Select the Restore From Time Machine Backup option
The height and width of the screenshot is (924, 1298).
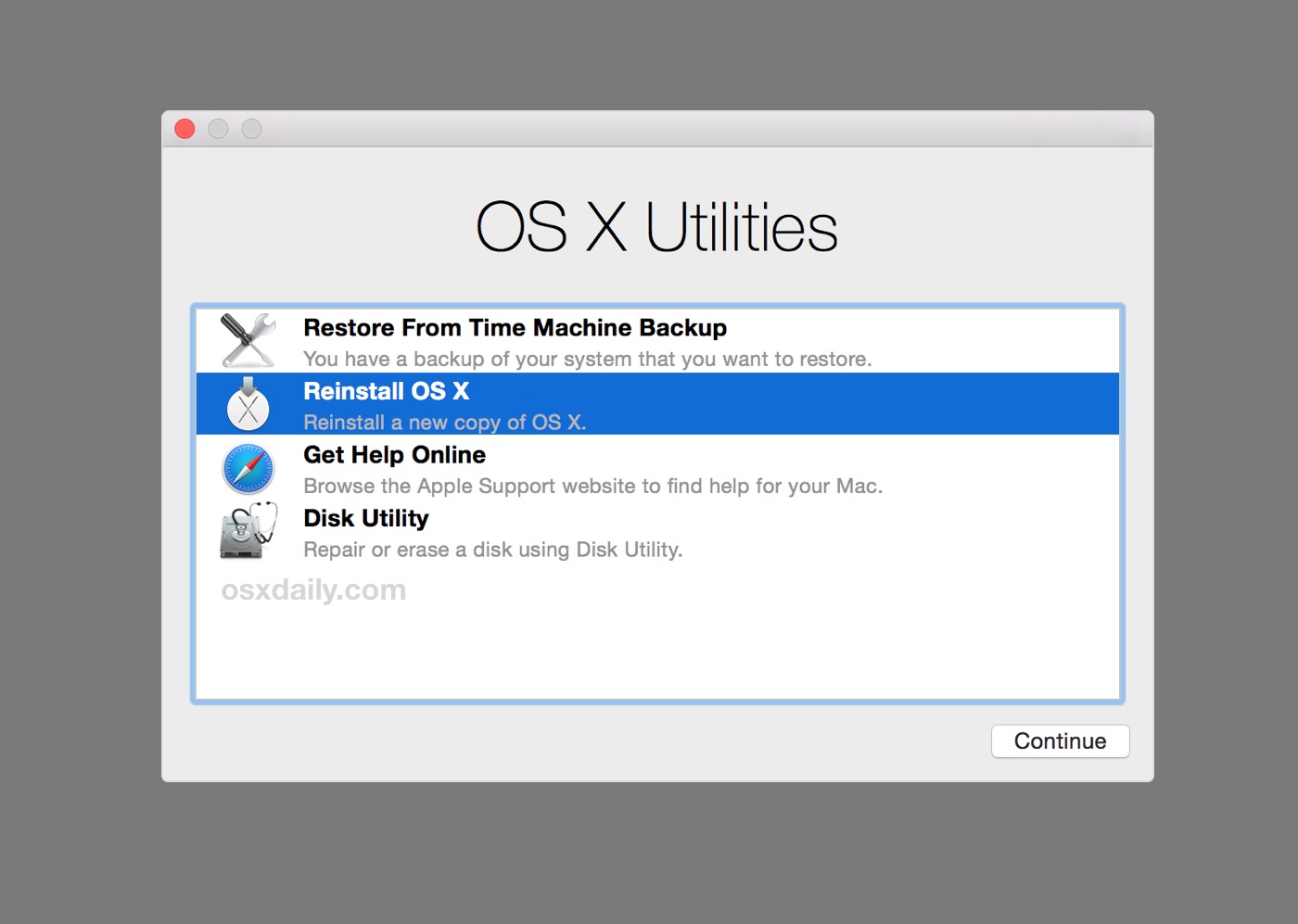(x=556, y=341)
